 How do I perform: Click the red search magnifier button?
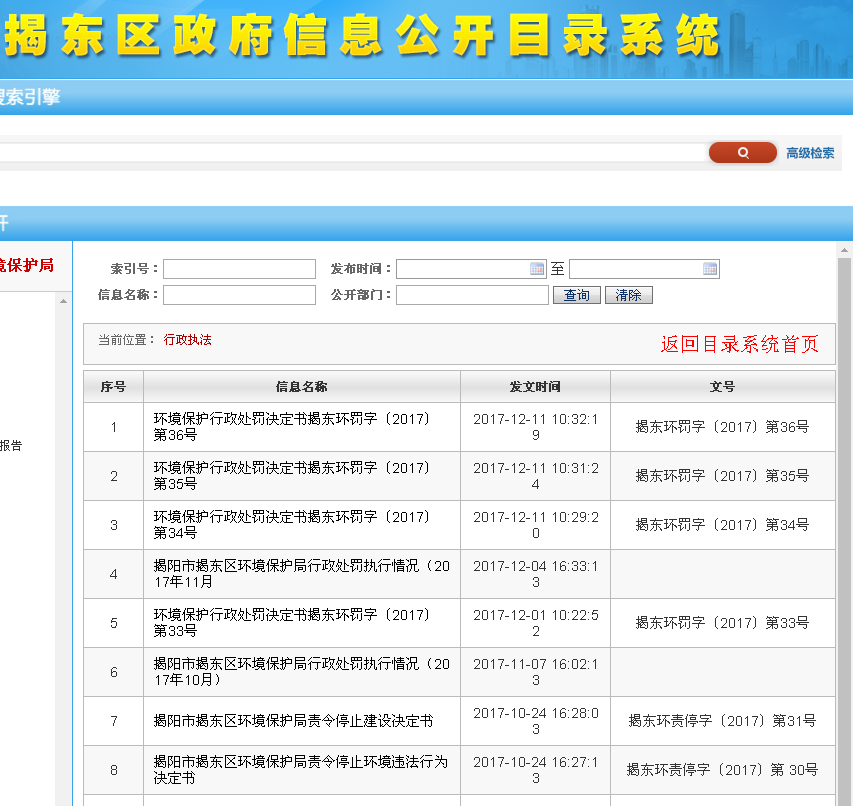point(743,153)
